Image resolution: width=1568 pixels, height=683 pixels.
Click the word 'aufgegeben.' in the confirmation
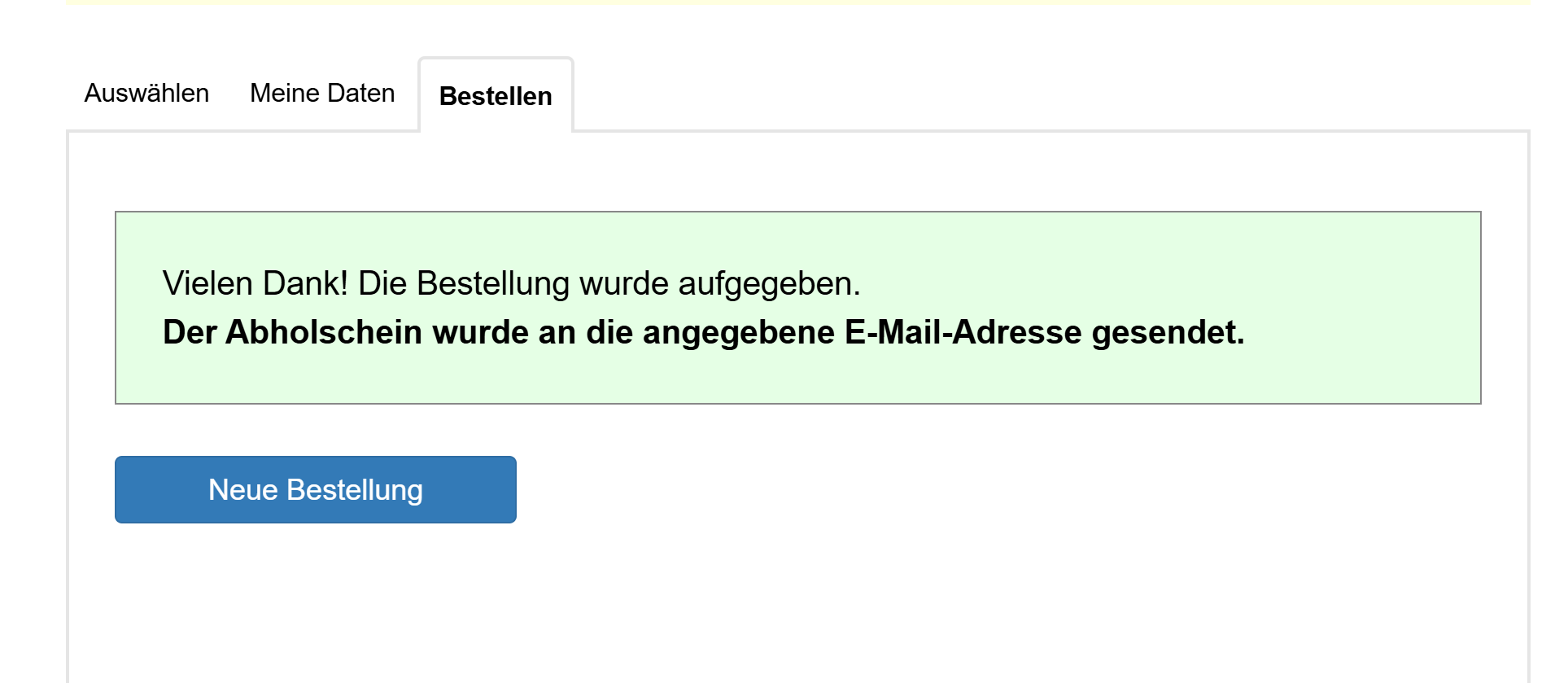(x=769, y=283)
